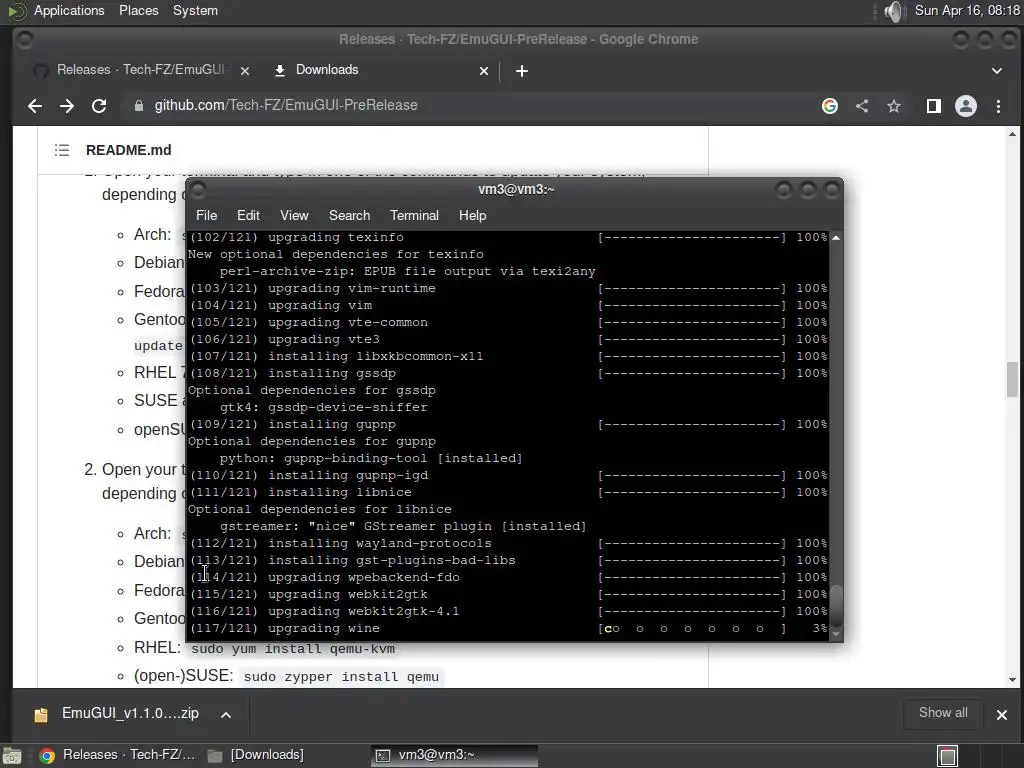The height and width of the screenshot is (768, 1024).
Task: Open terminal View menu
Action: pos(294,216)
